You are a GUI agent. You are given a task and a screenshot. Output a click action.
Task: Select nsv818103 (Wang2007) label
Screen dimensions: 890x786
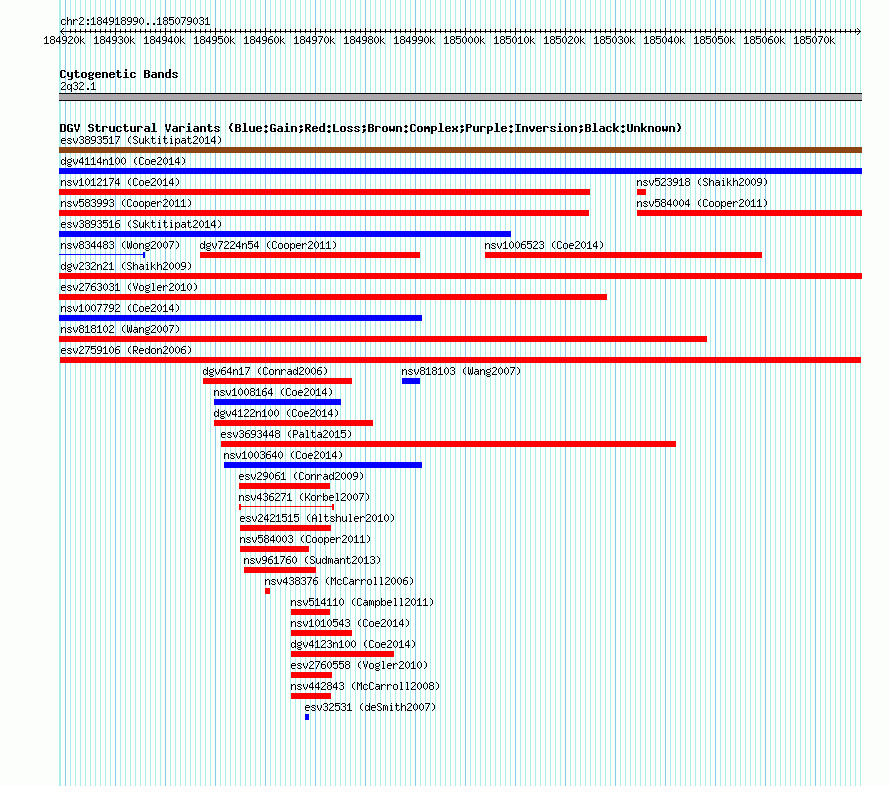461,371
